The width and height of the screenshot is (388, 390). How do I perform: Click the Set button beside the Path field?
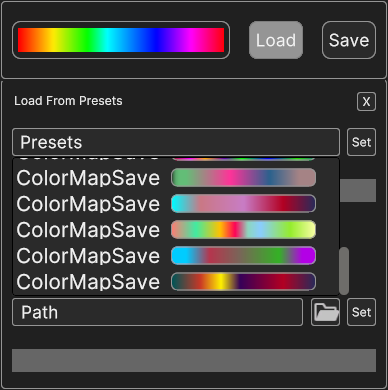361,312
